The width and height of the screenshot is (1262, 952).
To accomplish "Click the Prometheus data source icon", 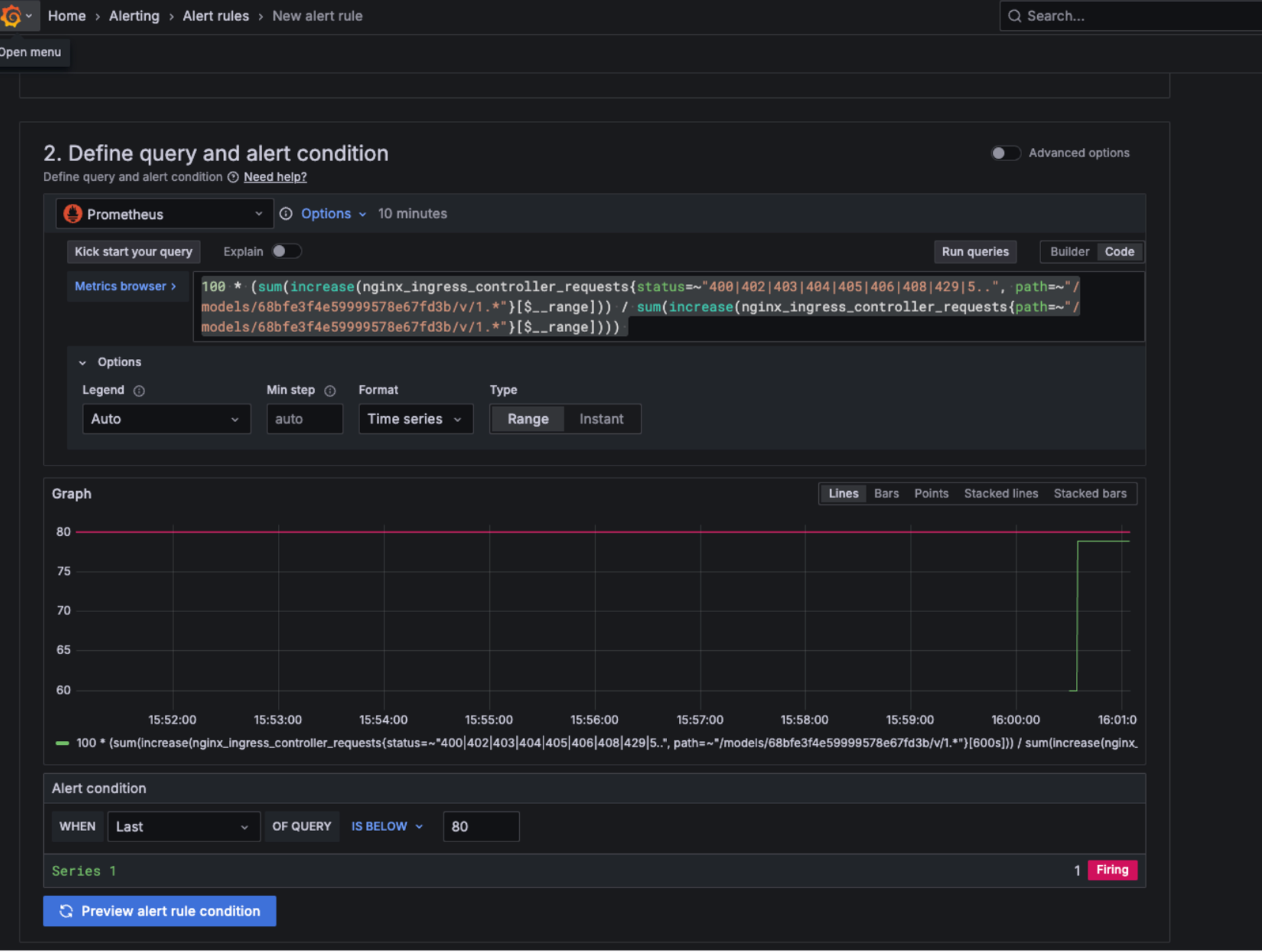I will coord(73,214).
